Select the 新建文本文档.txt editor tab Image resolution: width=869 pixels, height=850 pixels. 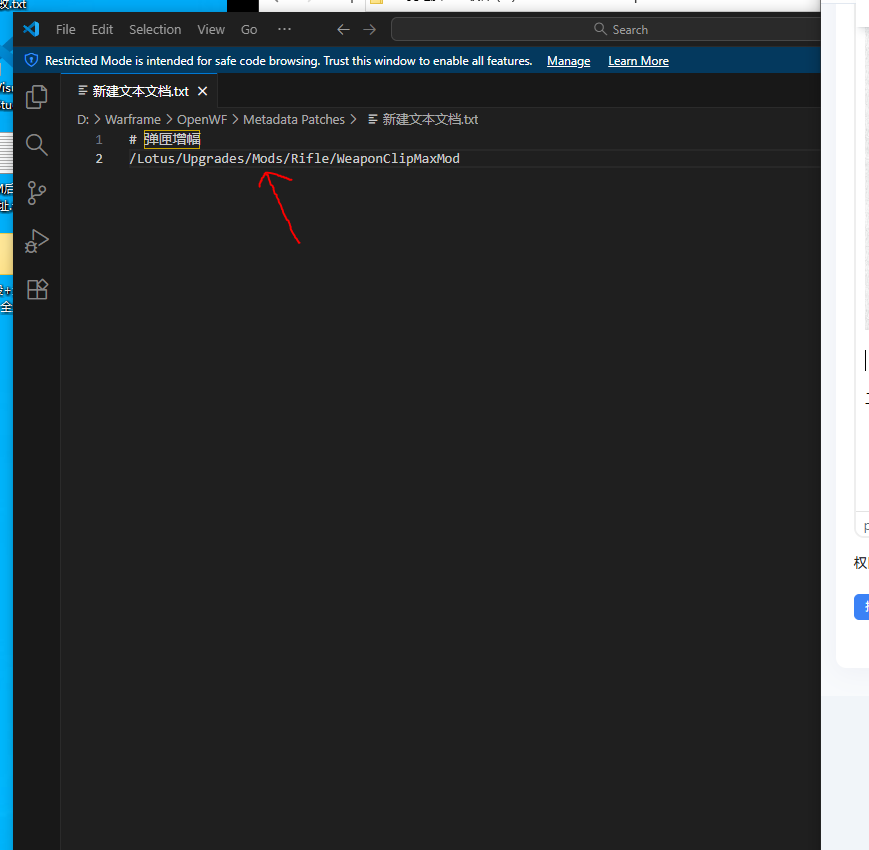click(139, 91)
